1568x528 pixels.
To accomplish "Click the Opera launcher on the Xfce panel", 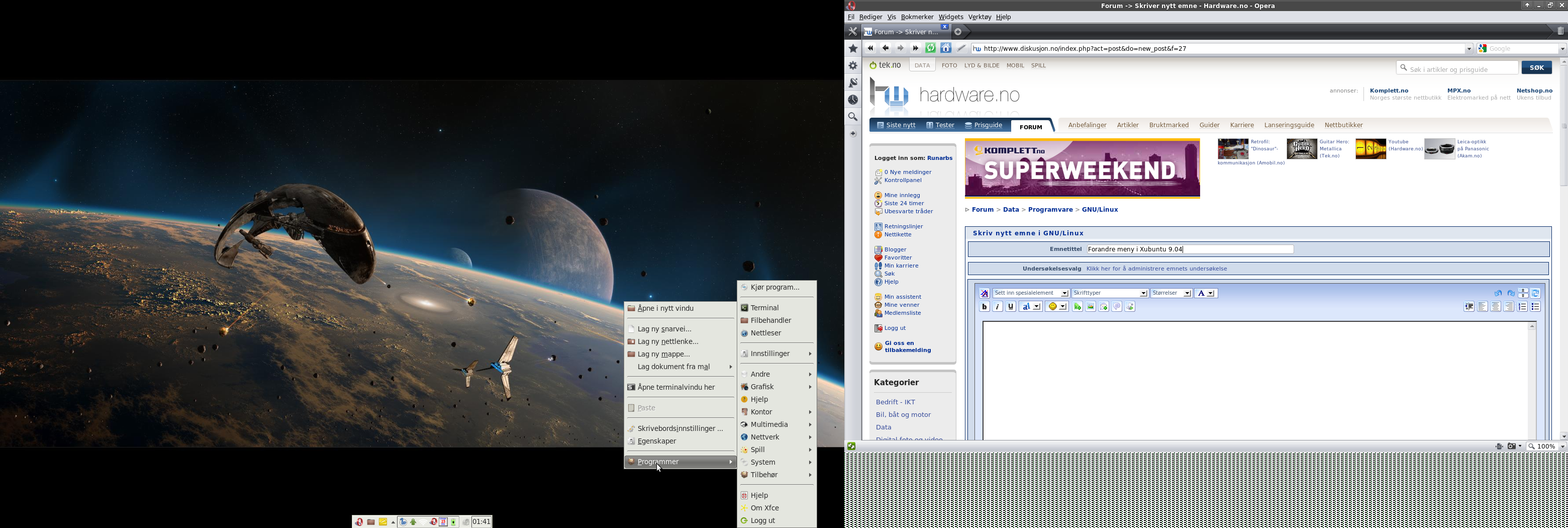I will point(359,522).
